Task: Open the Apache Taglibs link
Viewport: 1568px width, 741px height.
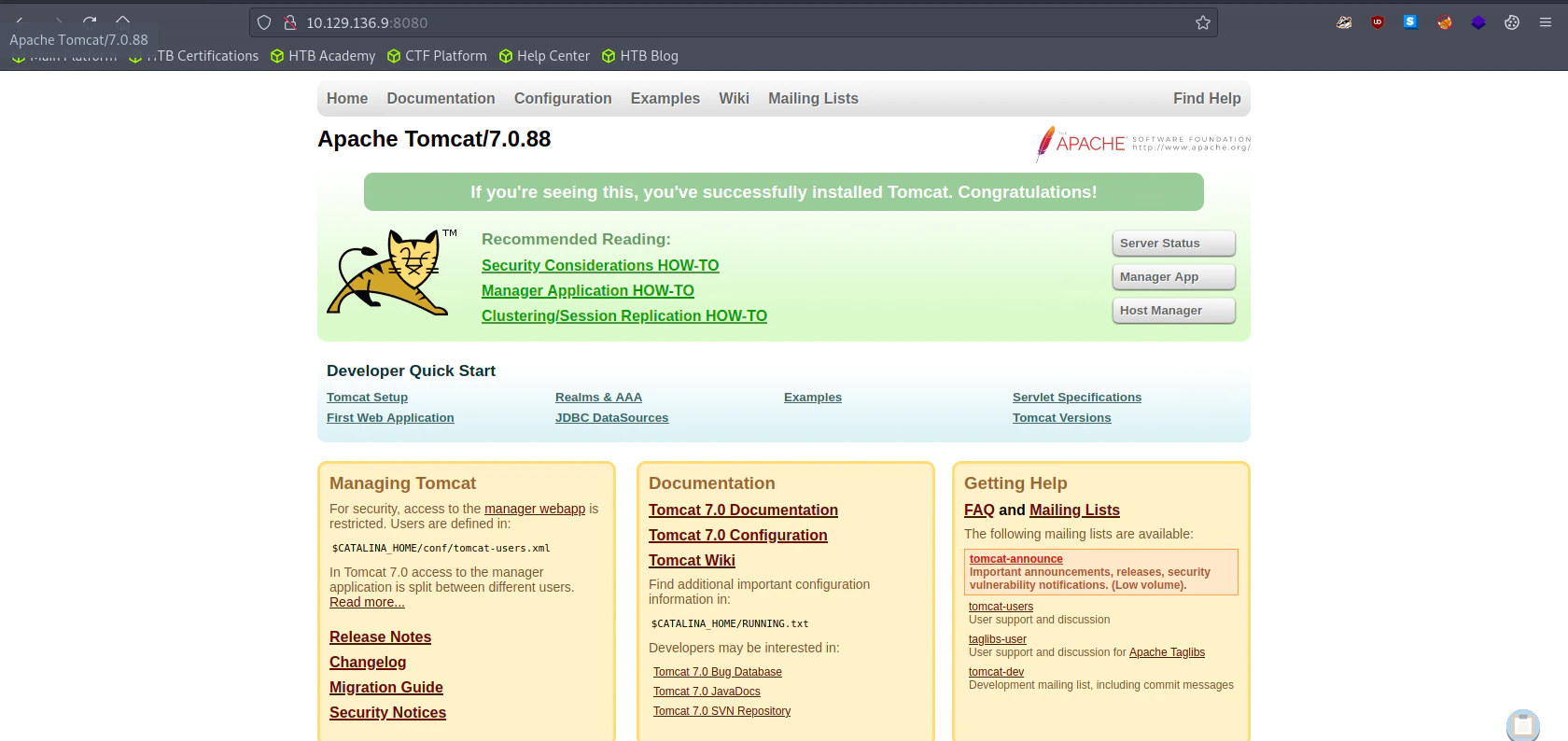Action: 1167,652
